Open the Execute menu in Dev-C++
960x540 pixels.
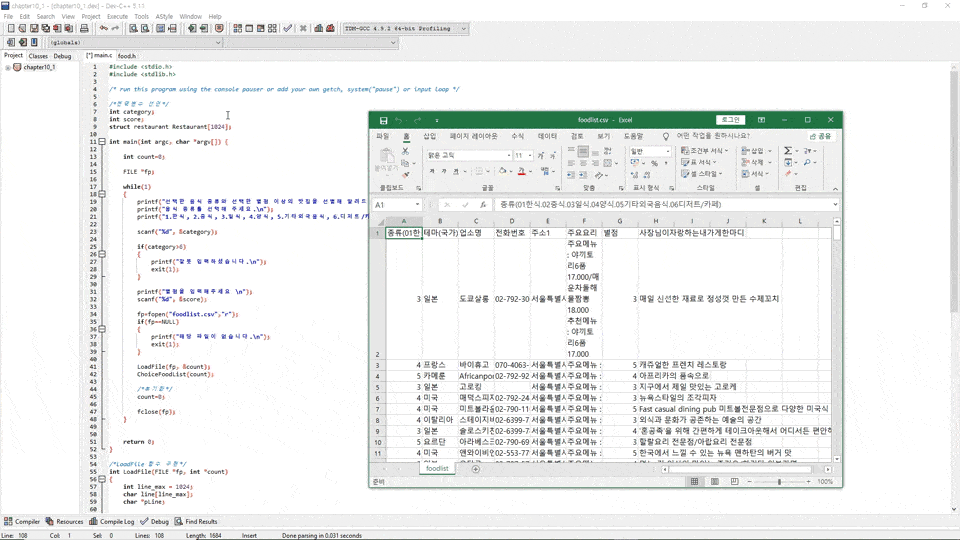tap(117, 17)
